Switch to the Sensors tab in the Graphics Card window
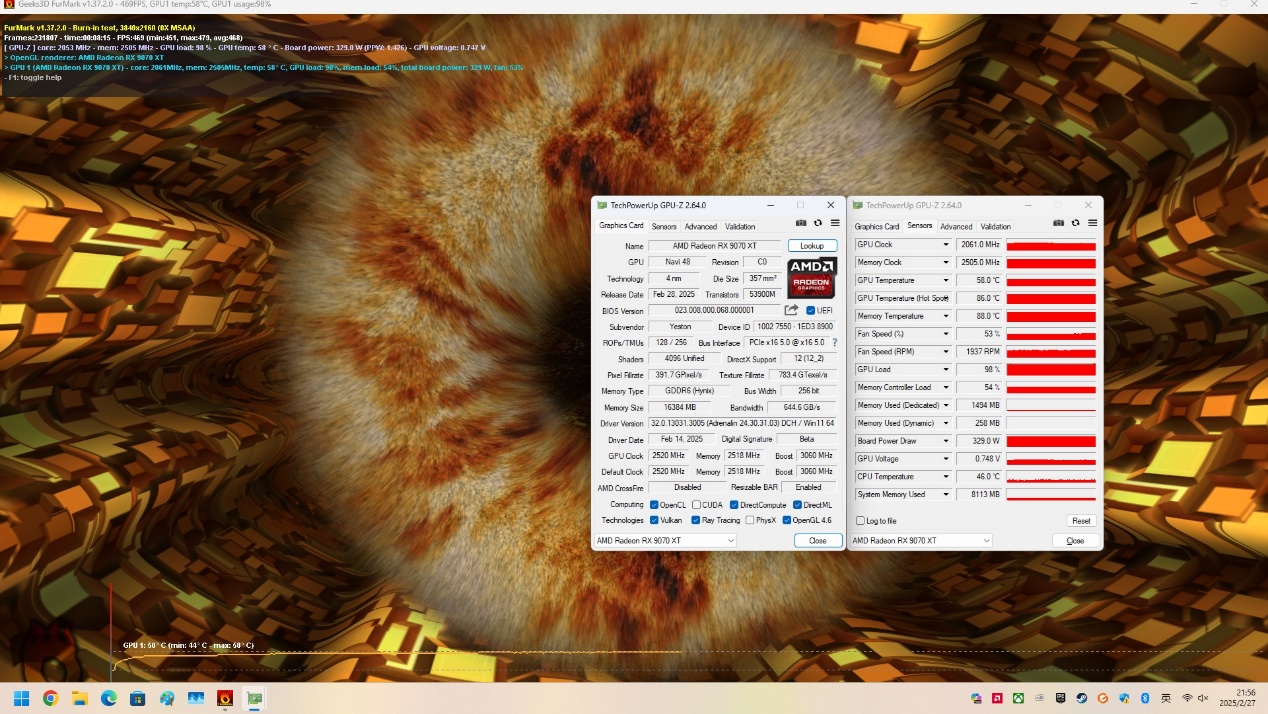 click(664, 227)
